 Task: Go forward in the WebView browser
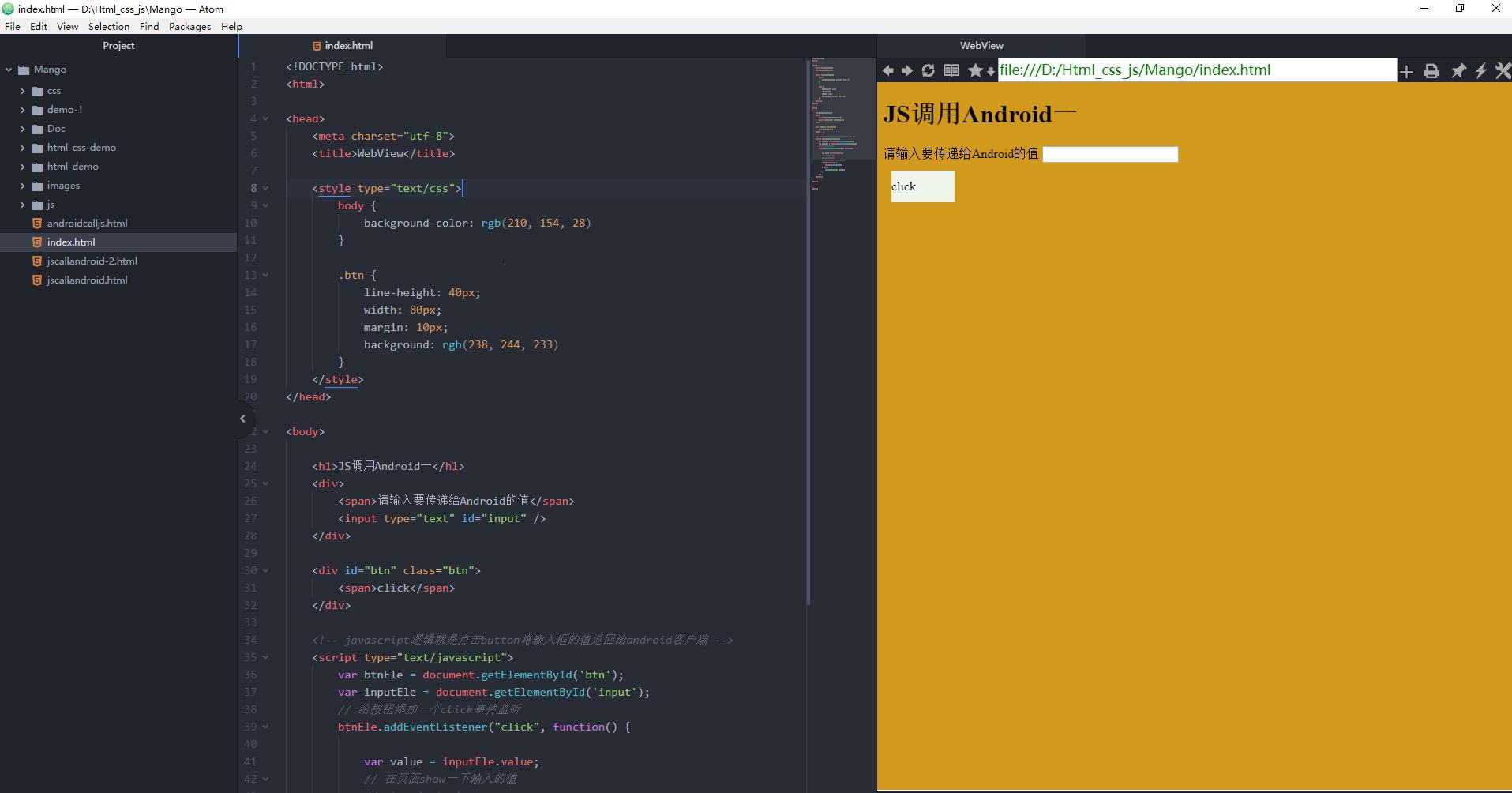907,71
